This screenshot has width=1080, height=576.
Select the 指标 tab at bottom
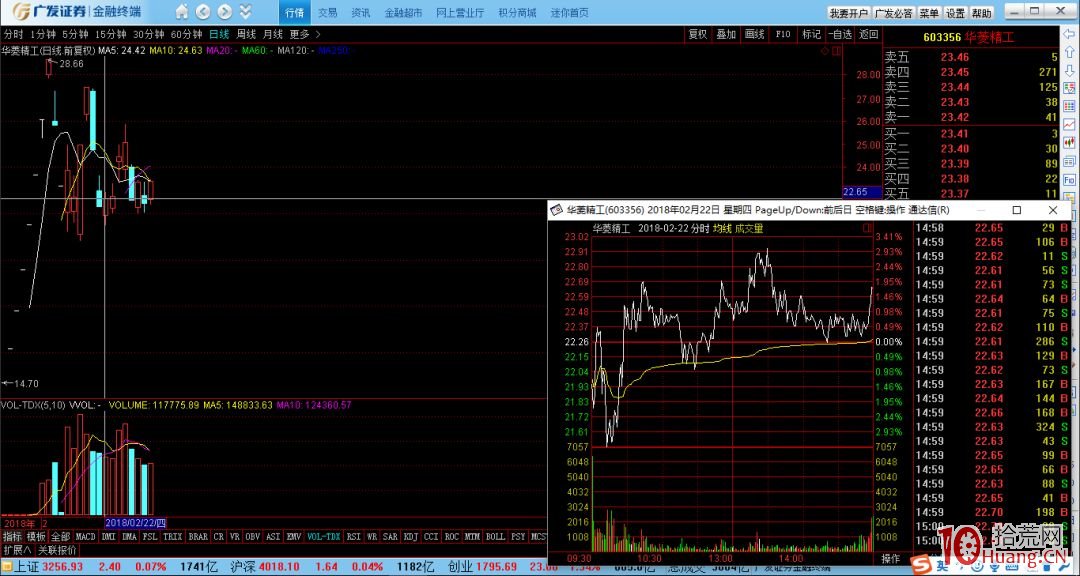[12, 536]
